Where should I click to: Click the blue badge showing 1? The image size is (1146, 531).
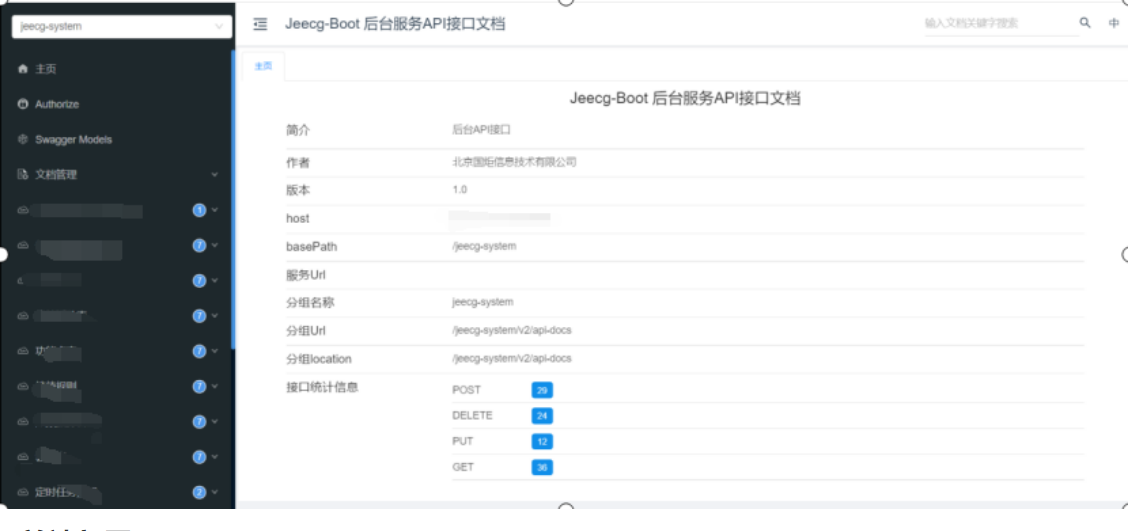(x=199, y=210)
